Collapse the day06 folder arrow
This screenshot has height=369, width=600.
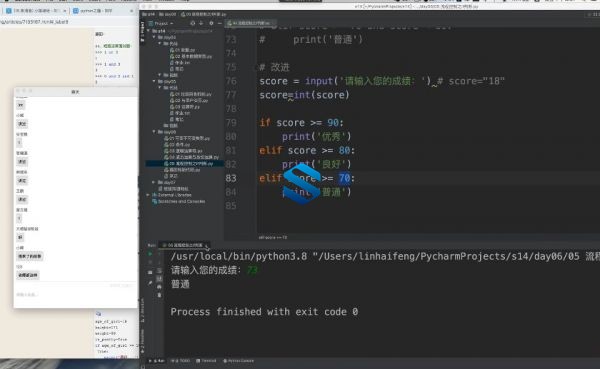coord(154,132)
